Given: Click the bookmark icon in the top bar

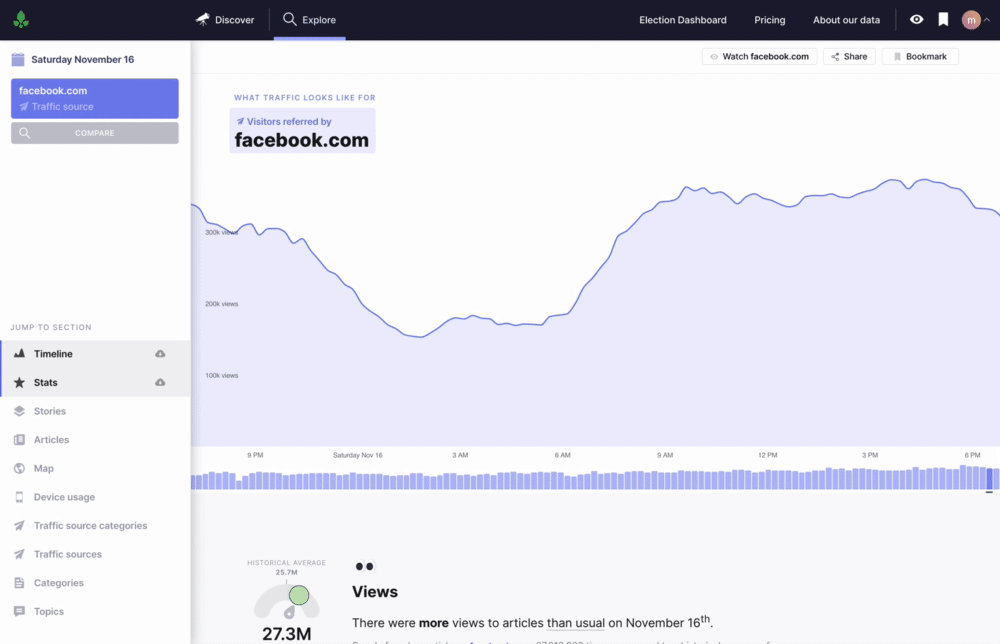Looking at the screenshot, I should point(941,19).
